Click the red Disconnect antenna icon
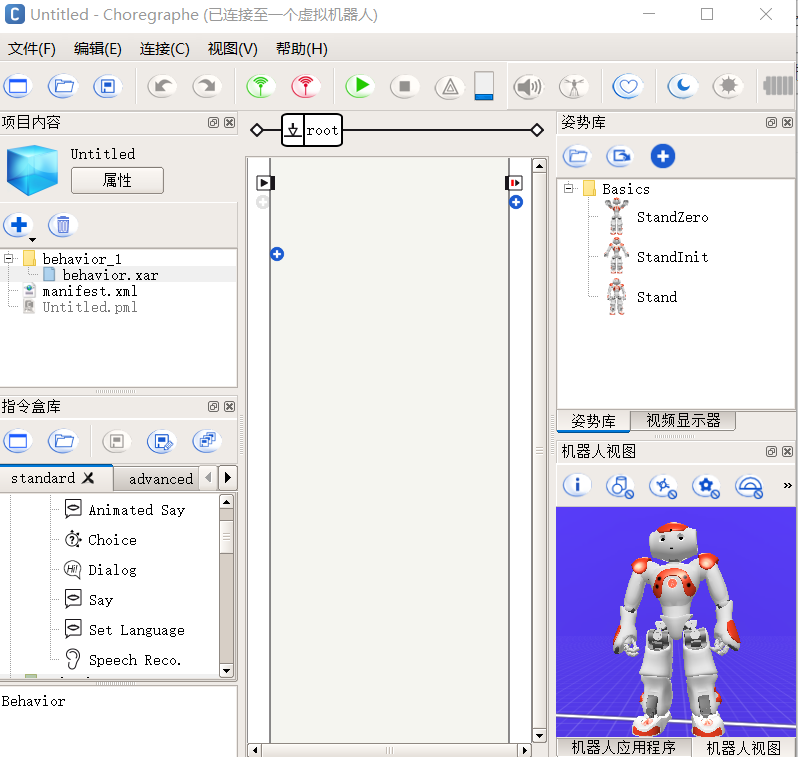This screenshot has height=757, width=798. [305, 87]
